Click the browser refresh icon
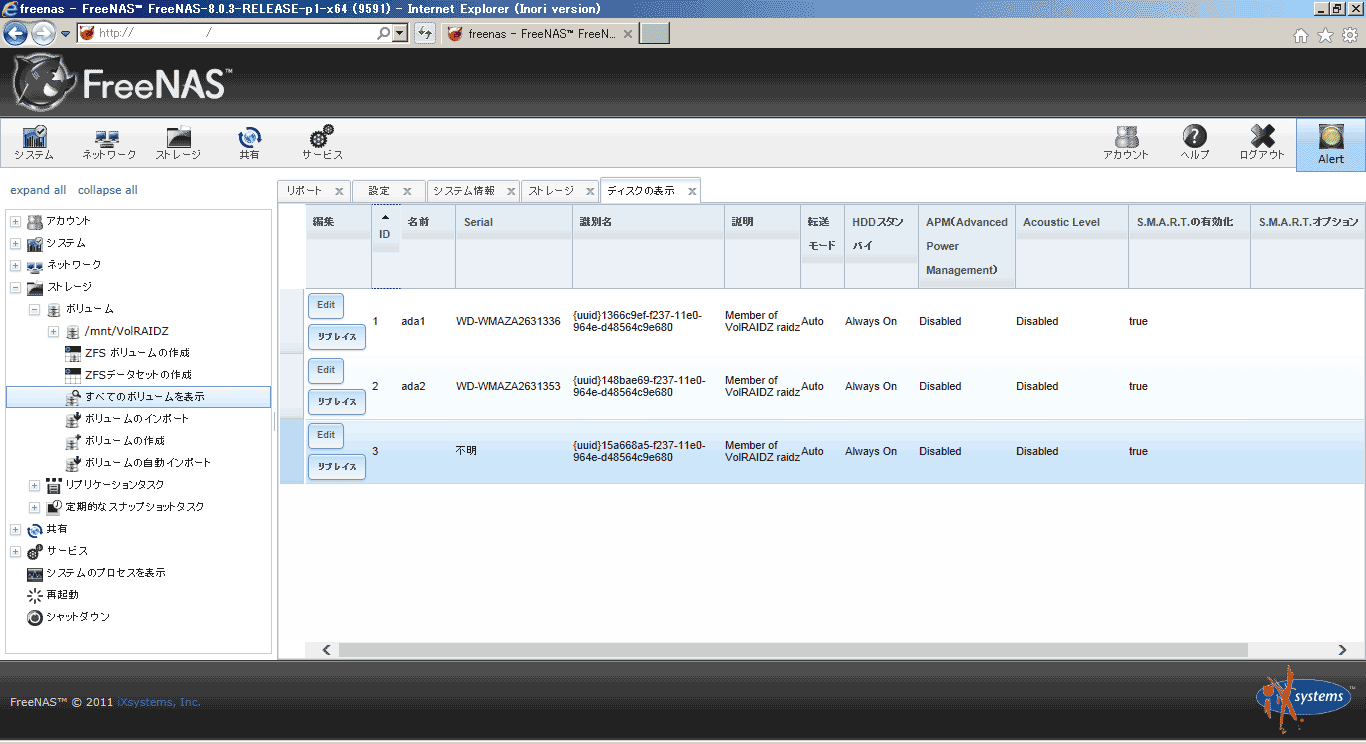 pos(425,33)
